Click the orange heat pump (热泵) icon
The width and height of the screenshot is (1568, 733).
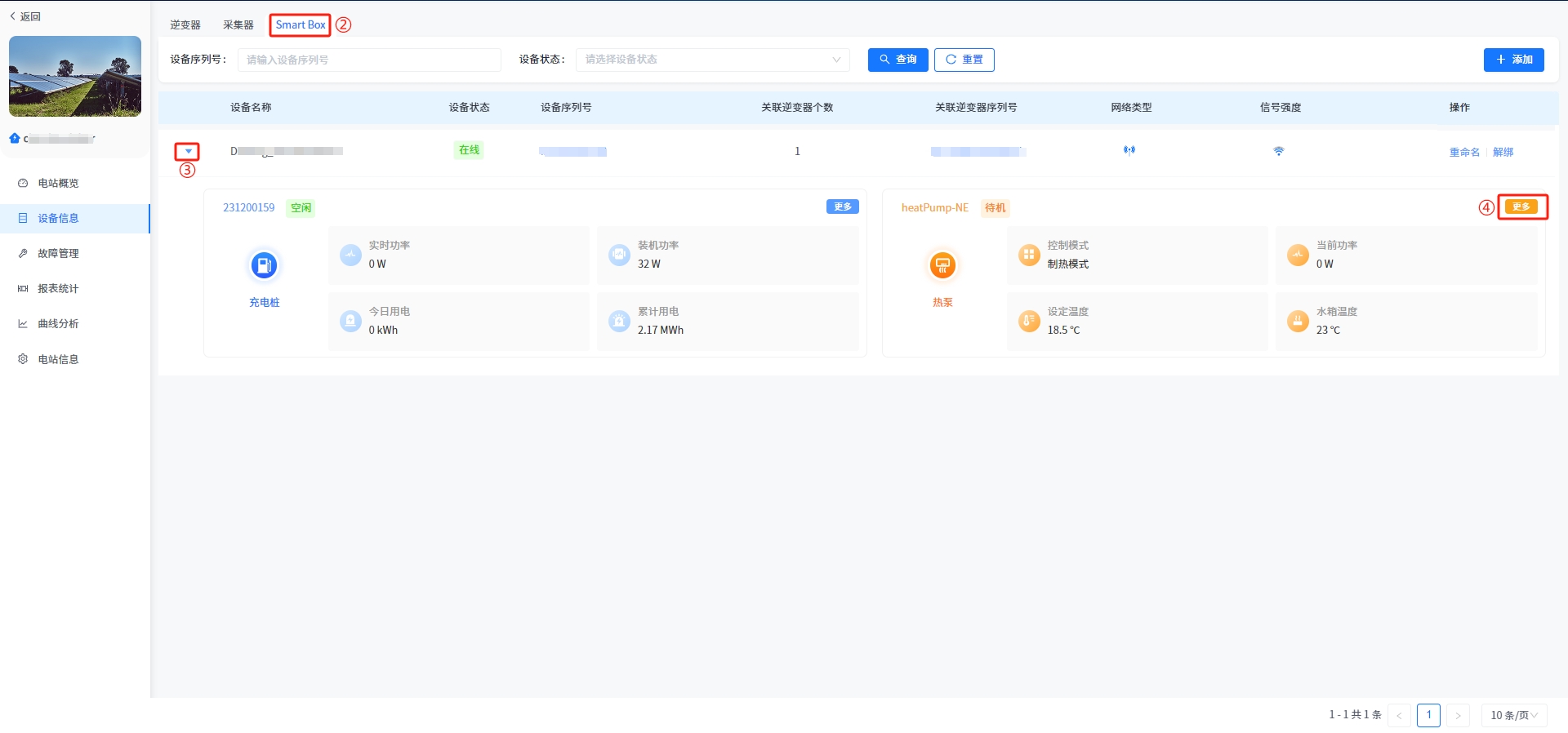click(x=942, y=265)
